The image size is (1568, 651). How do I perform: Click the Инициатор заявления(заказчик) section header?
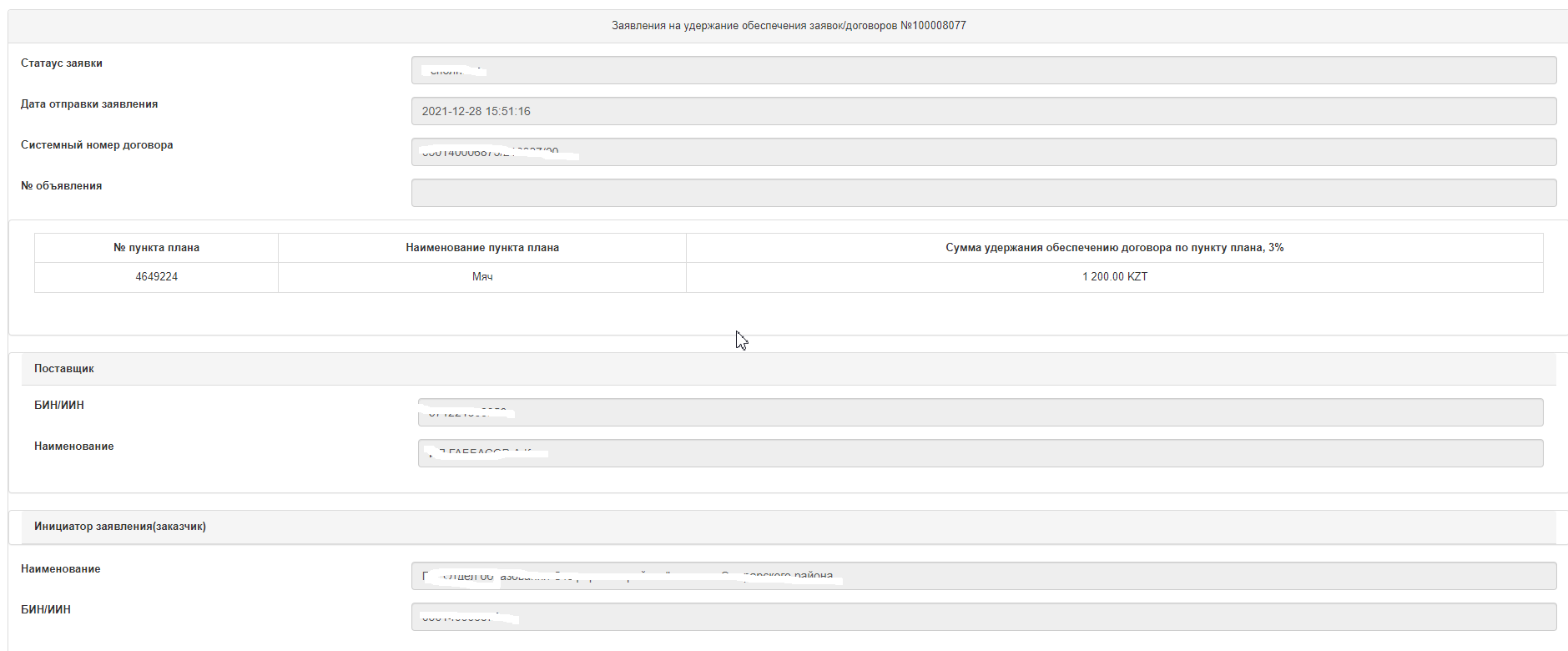120,527
